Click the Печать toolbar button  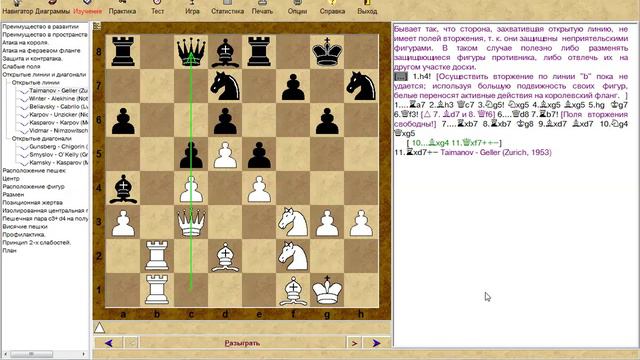coord(262,8)
